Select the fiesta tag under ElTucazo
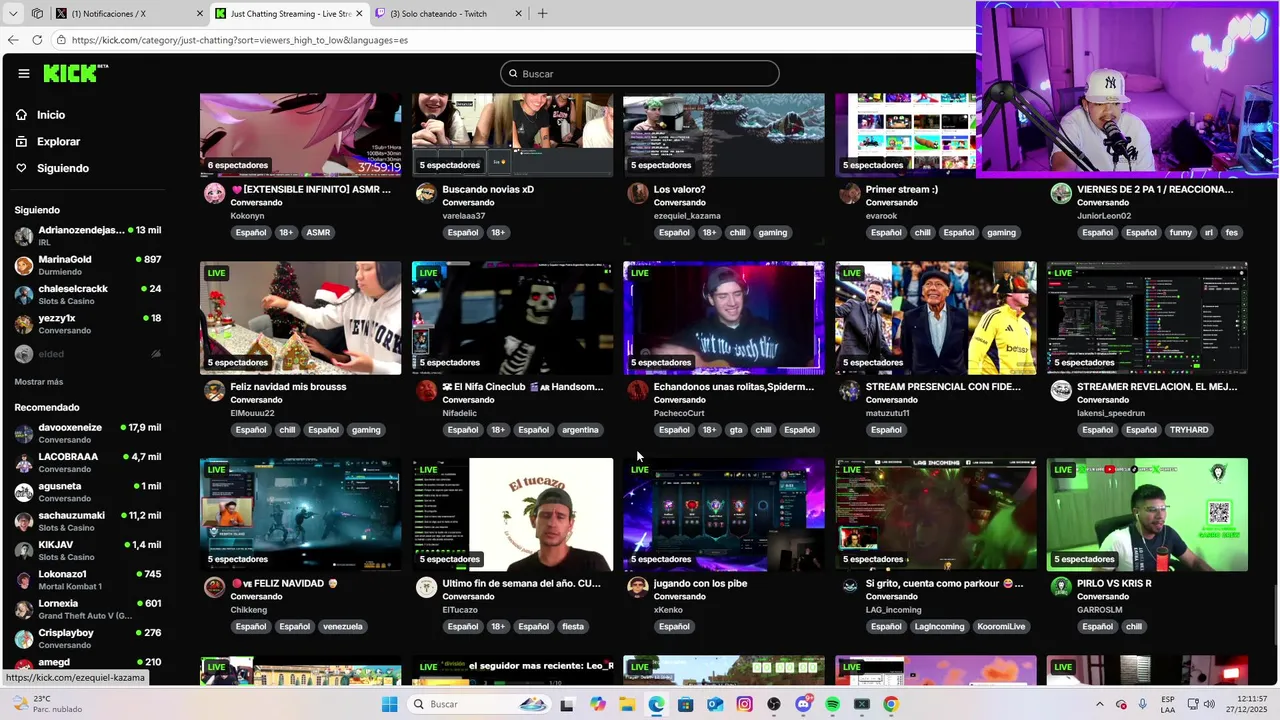1280x720 pixels. 573,627
